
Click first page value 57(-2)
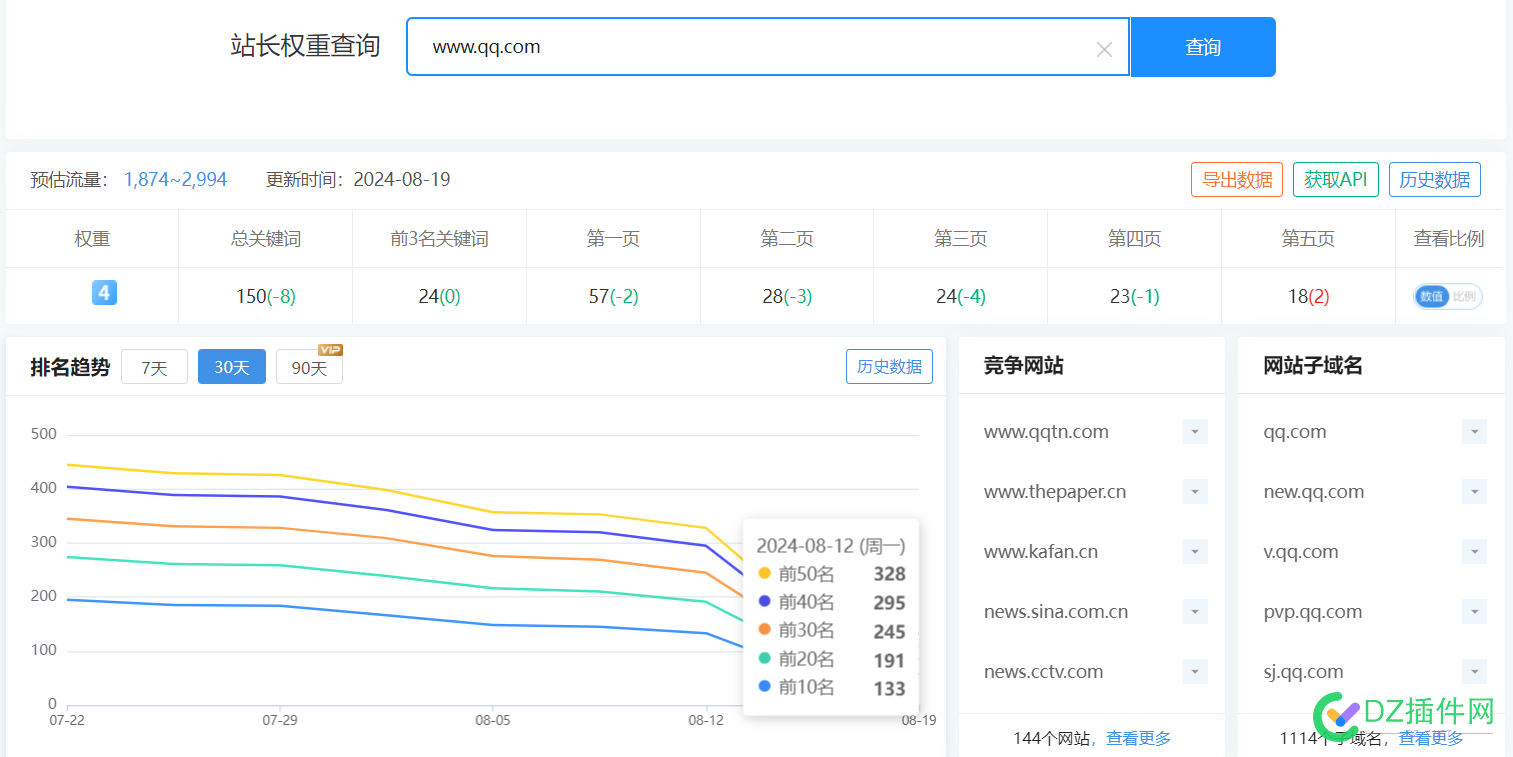613,296
